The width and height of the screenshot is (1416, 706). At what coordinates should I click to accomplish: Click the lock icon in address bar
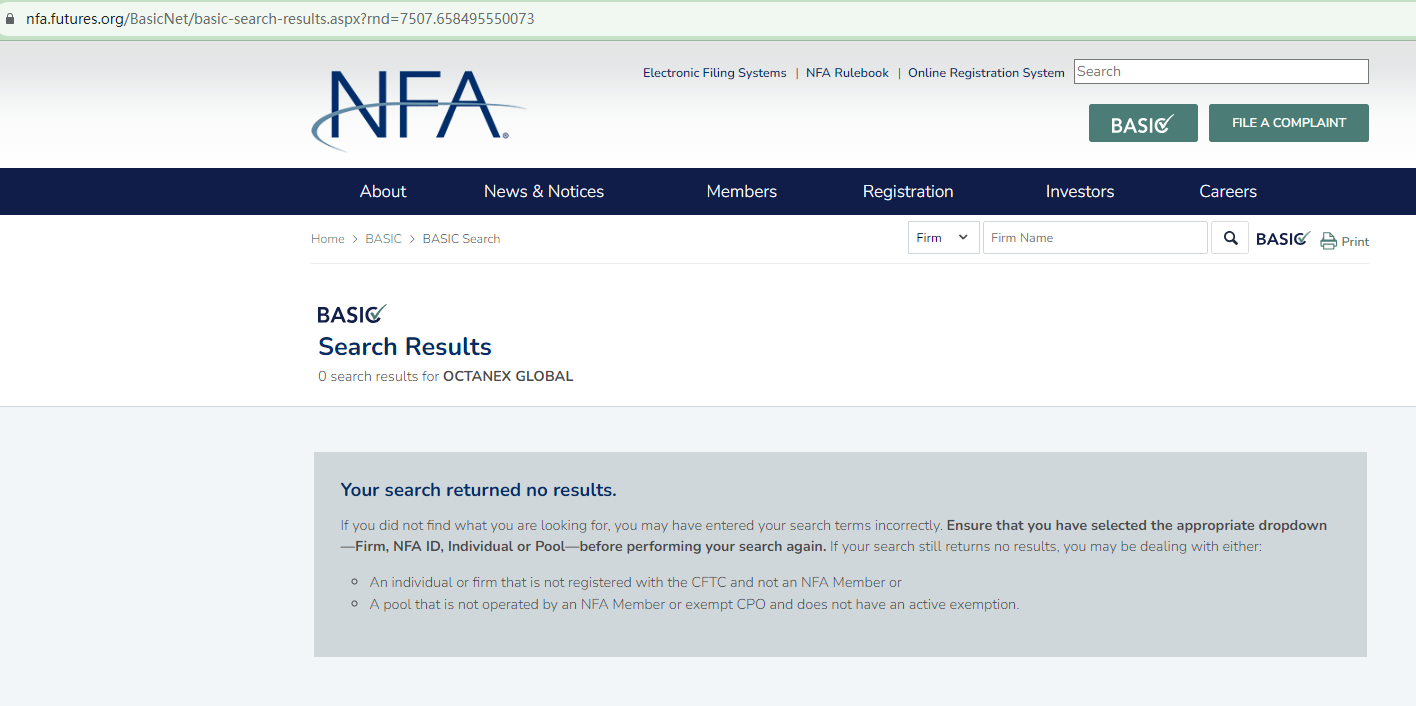tap(10, 19)
